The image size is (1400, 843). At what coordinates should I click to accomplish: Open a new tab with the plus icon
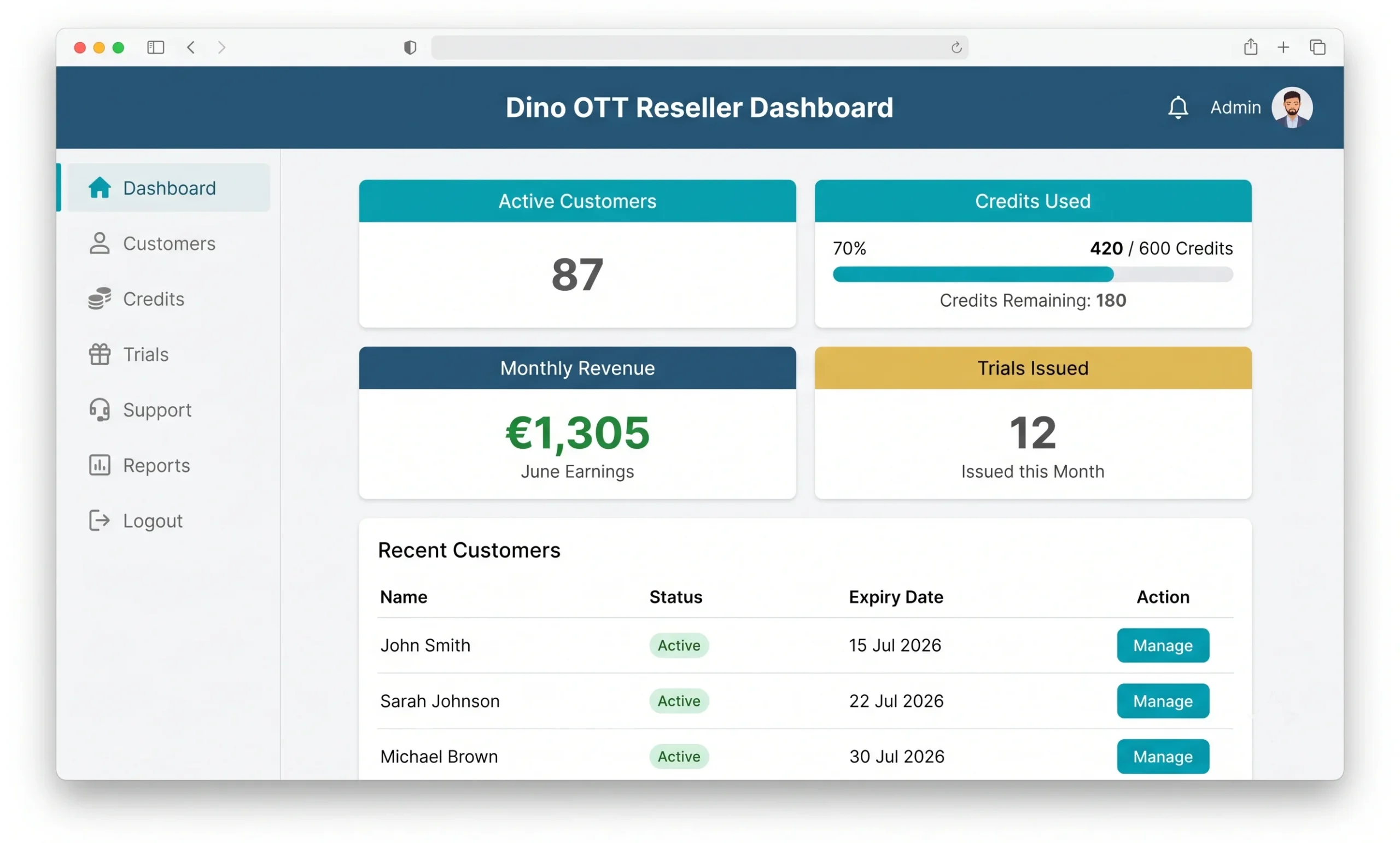coord(1283,47)
